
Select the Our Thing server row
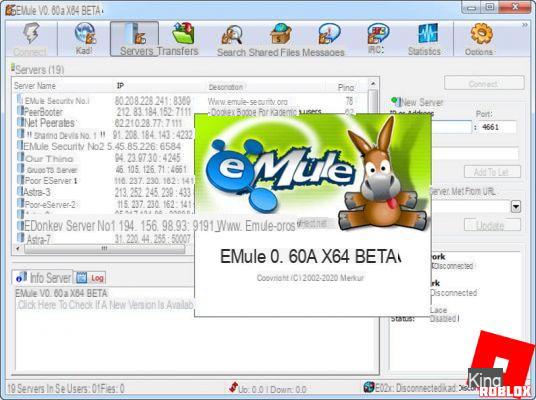[x=105, y=158]
